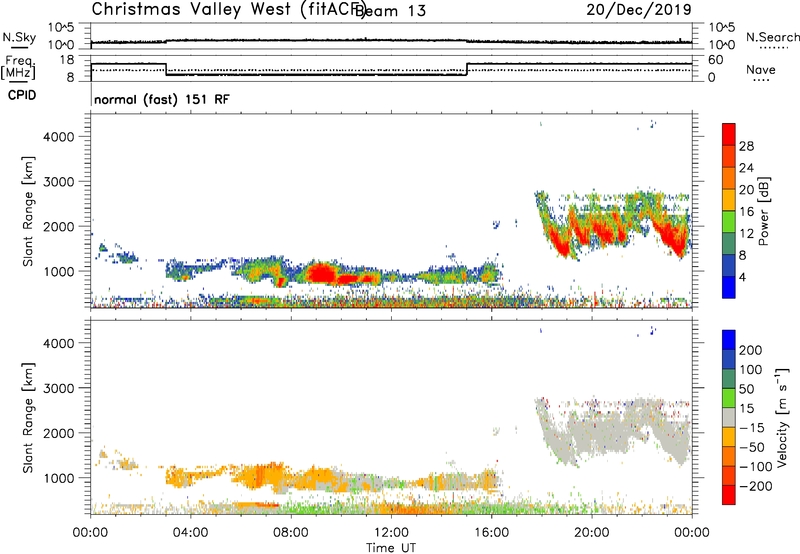Click the '08:00' time axis label
800x554 pixels.
pyautogui.click(x=291, y=533)
